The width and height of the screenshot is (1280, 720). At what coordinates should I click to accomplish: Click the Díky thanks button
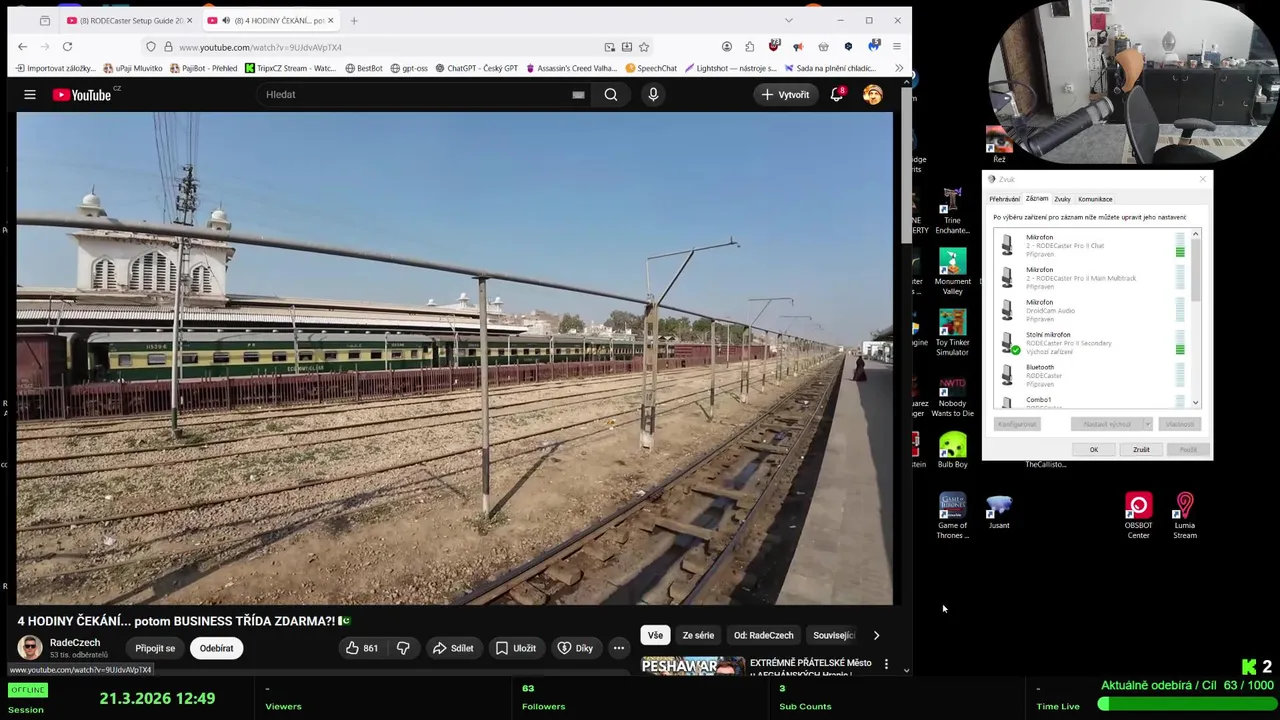[575, 648]
